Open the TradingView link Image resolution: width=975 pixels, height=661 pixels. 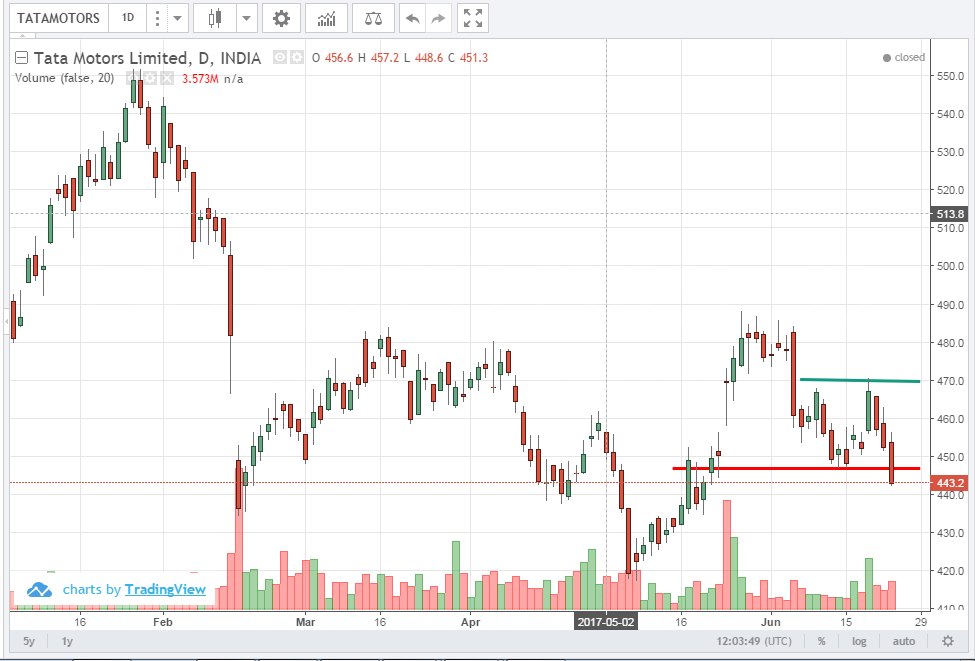coord(165,589)
